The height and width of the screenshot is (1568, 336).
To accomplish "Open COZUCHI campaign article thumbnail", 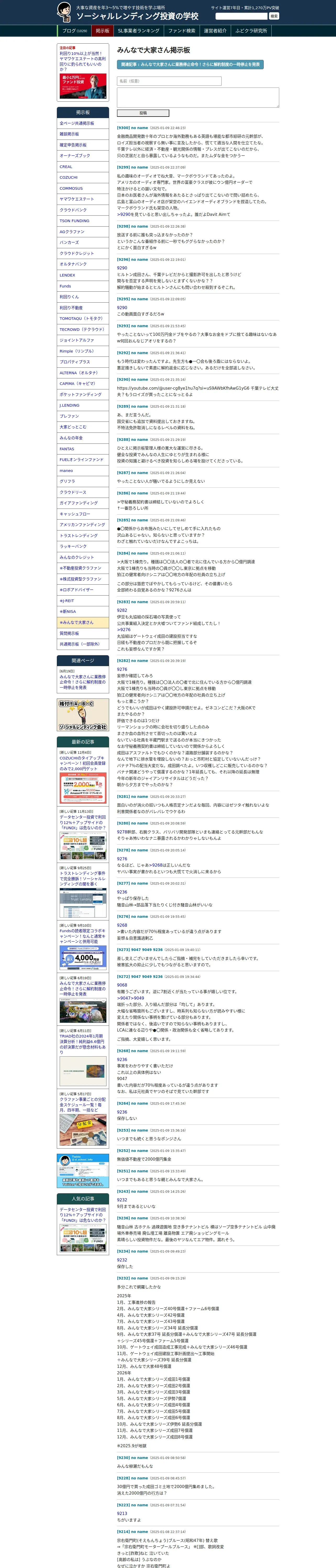I will (x=83, y=788).
